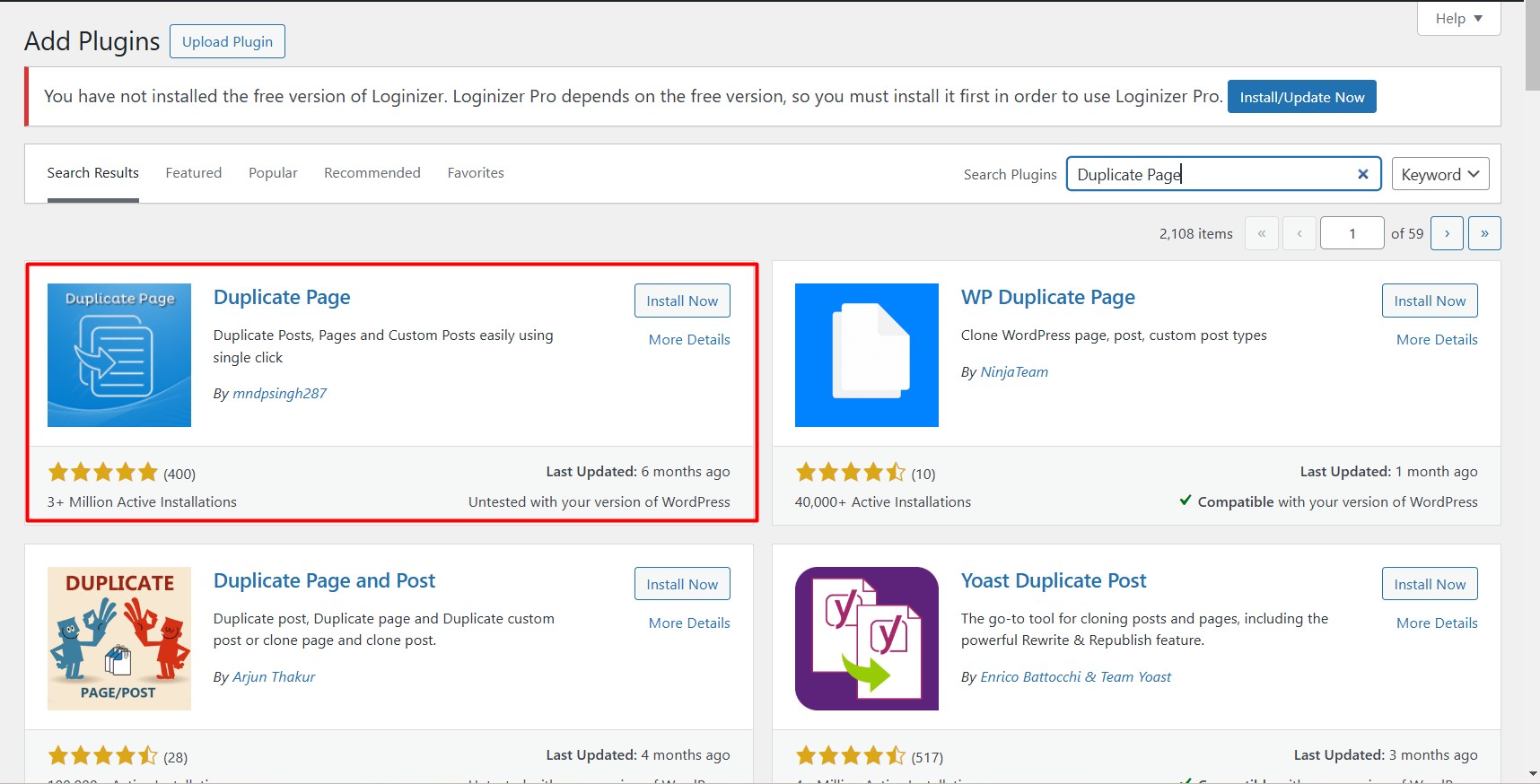Install the WP Duplicate Page plugin
The width and height of the screenshot is (1540, 784).
[1430, 301]
